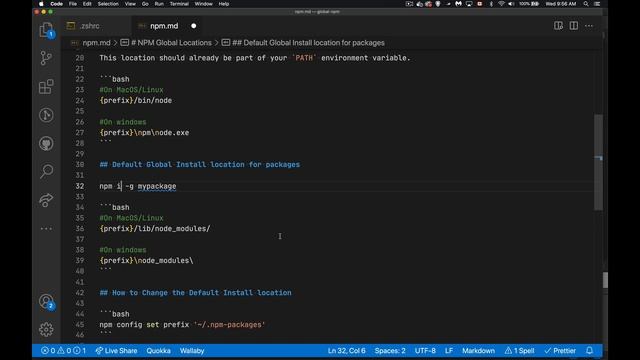This screenshot has height=360, width=640.
Task: Open the Window menu
Action: (x=203, y=4)
